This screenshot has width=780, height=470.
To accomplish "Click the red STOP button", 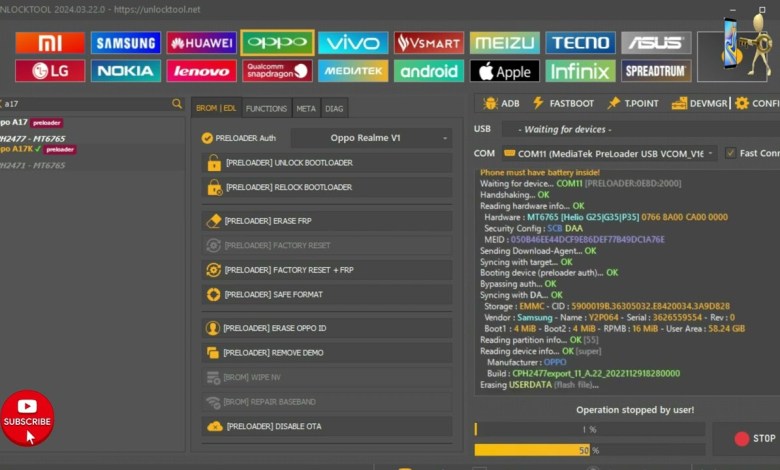I will 748,439.
